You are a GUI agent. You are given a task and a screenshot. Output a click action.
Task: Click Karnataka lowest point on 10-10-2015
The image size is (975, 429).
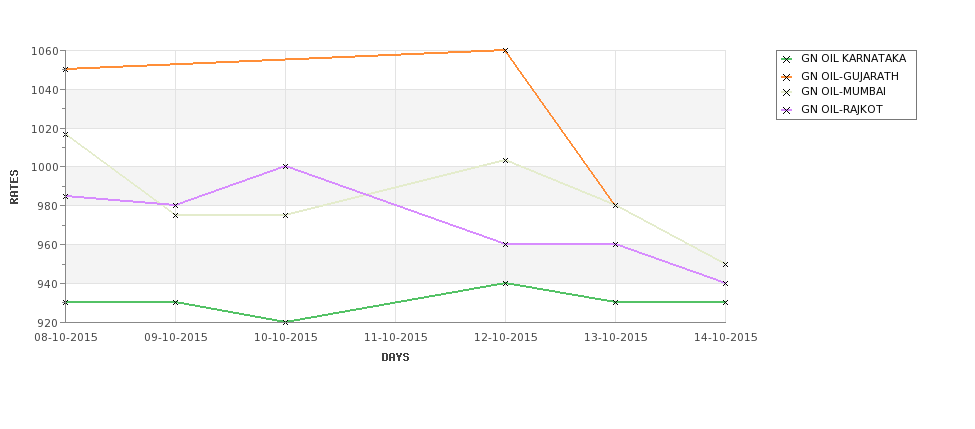[286, 322]
